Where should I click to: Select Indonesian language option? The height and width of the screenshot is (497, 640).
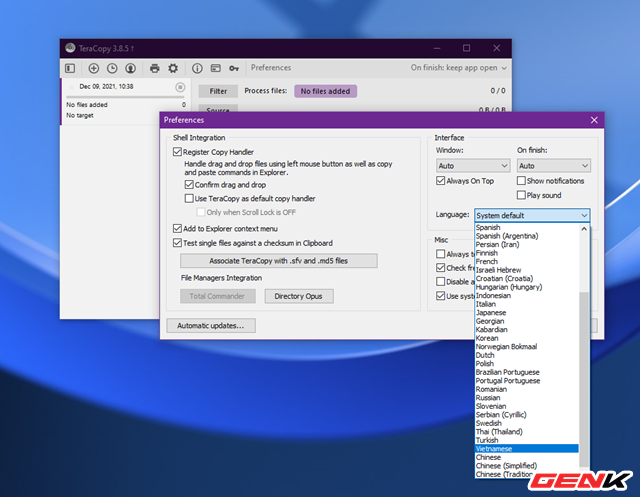[527, 295]
